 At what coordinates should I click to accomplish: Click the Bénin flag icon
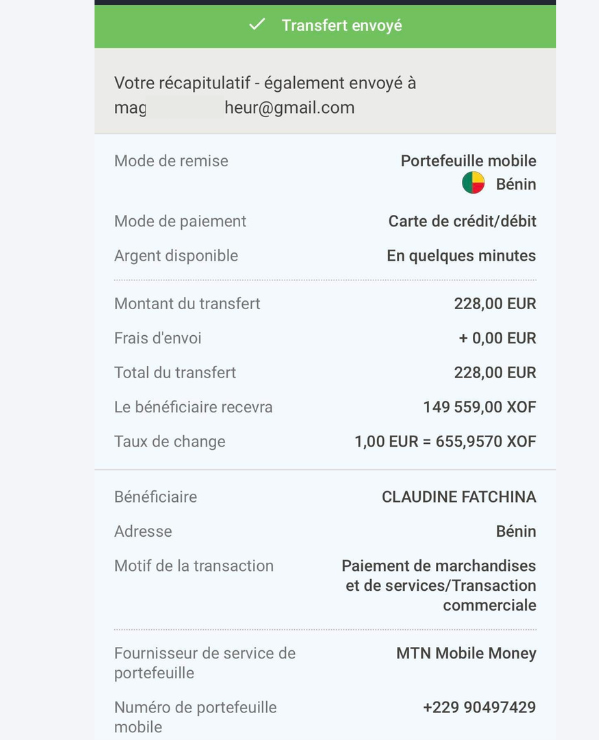(473, 183)
